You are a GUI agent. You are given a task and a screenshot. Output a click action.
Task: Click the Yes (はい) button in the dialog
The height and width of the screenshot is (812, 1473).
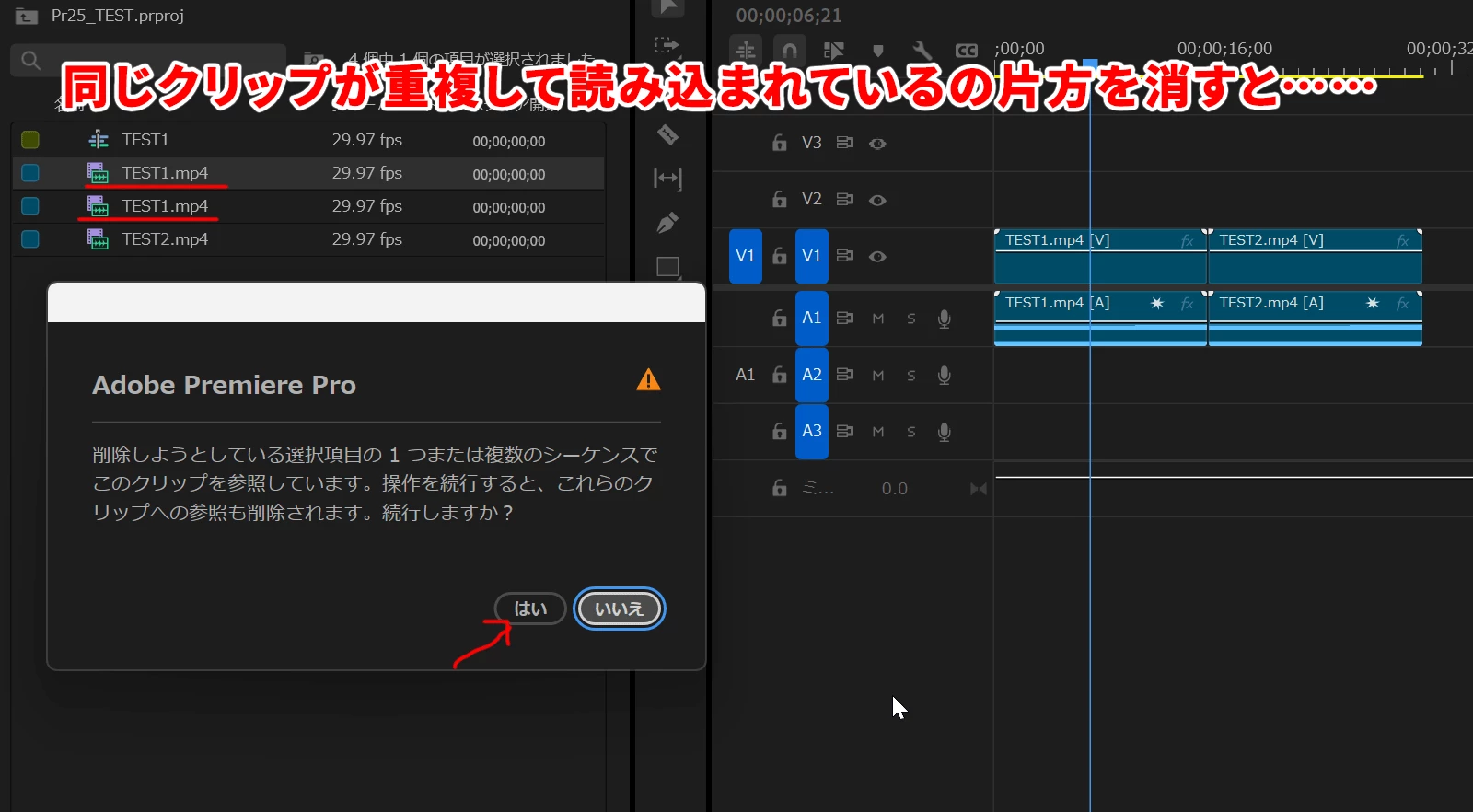[530, 609]
